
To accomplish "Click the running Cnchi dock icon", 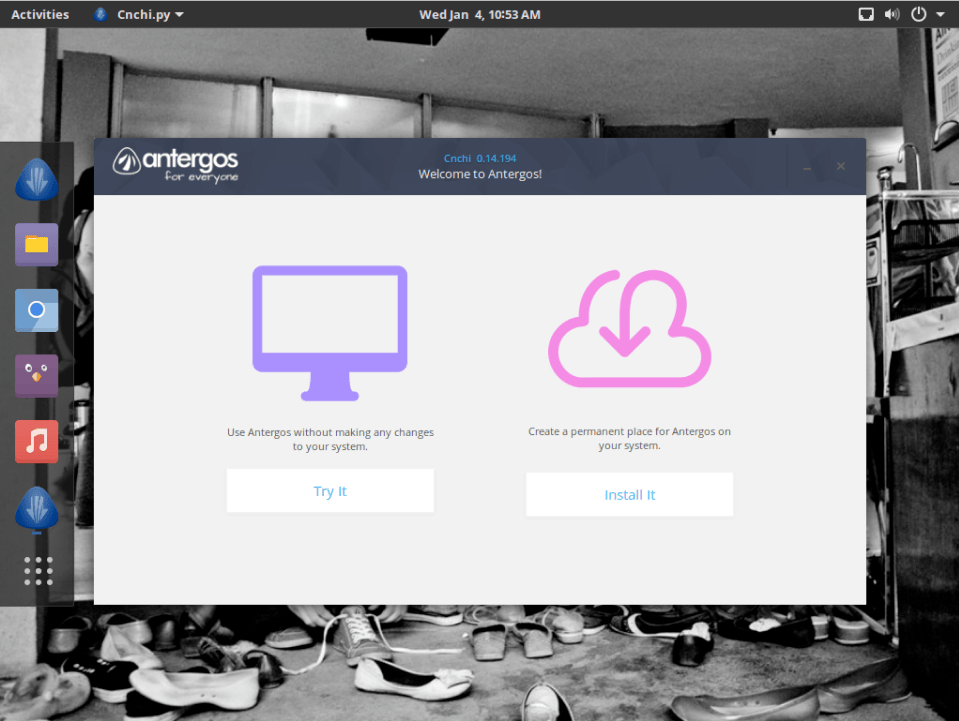I will pos(37,508).
